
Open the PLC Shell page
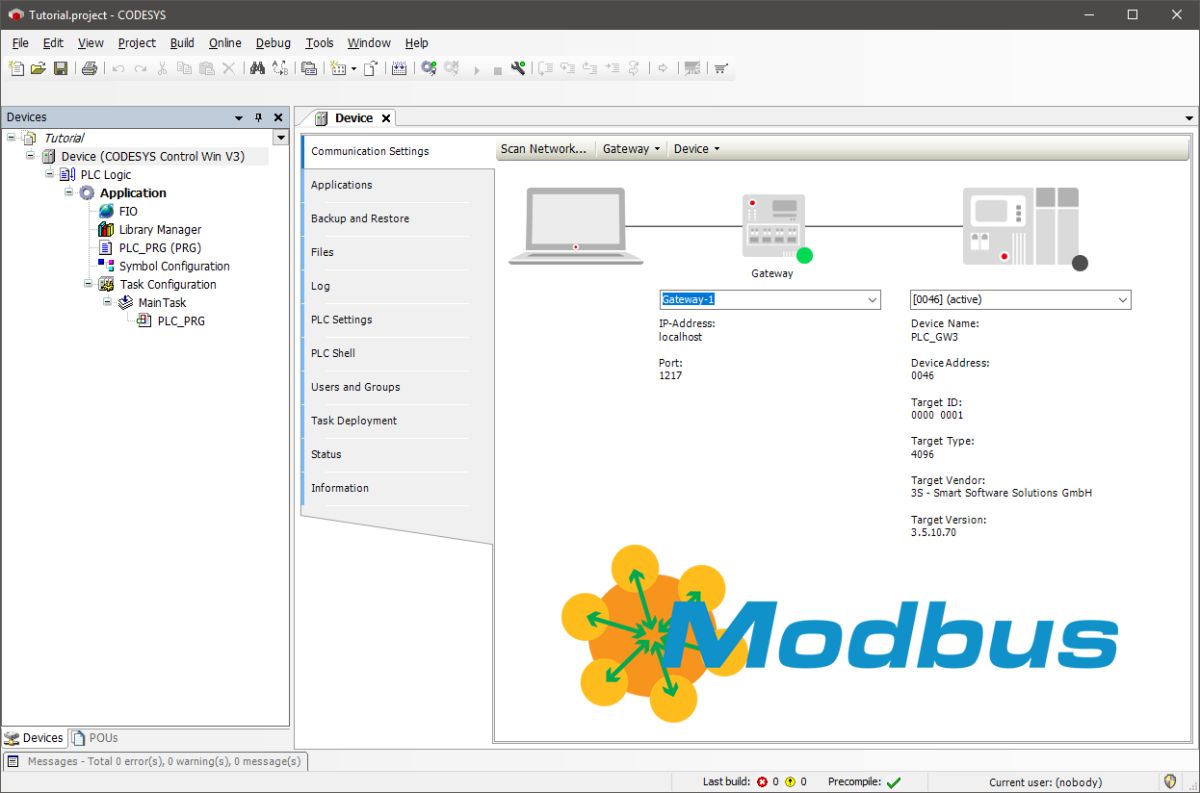pyautogui.click(x=385, y=353)
